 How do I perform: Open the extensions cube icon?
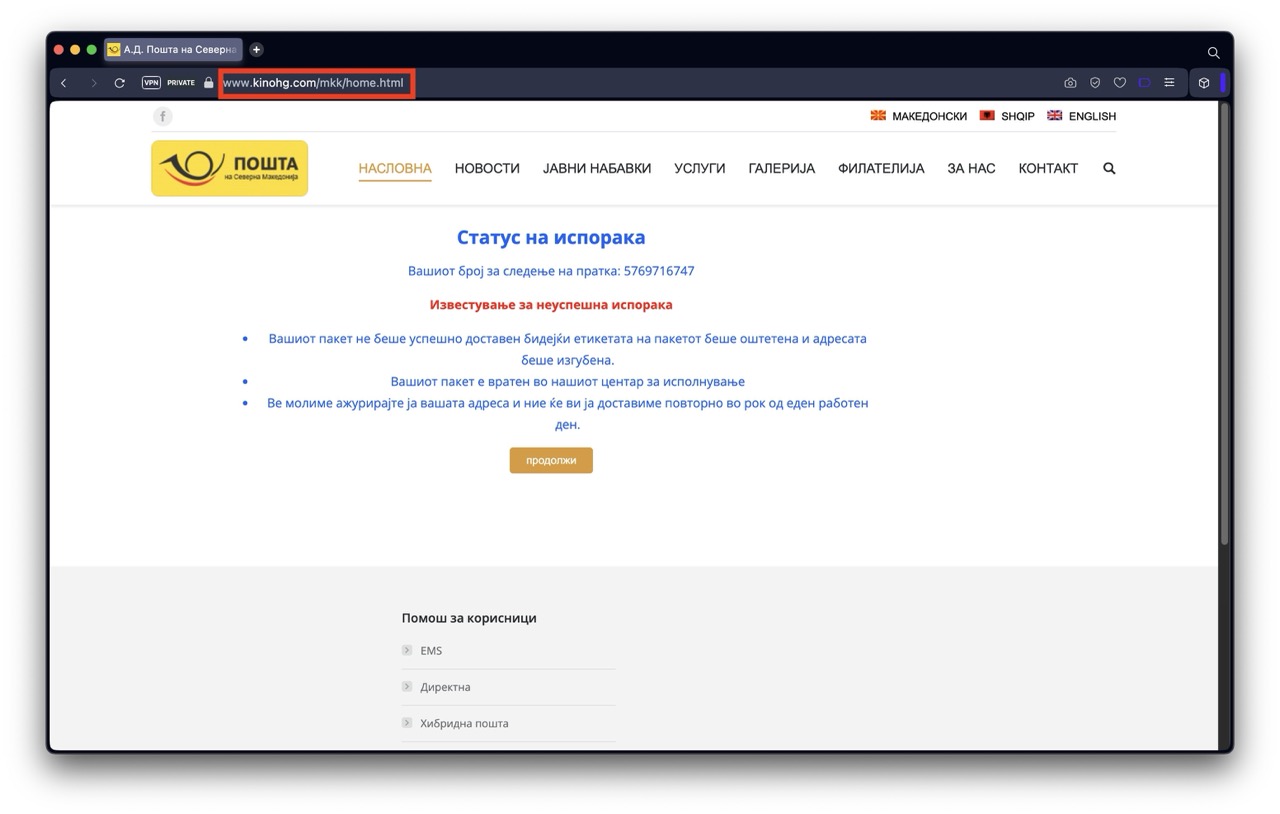(x=1204, y=83)
